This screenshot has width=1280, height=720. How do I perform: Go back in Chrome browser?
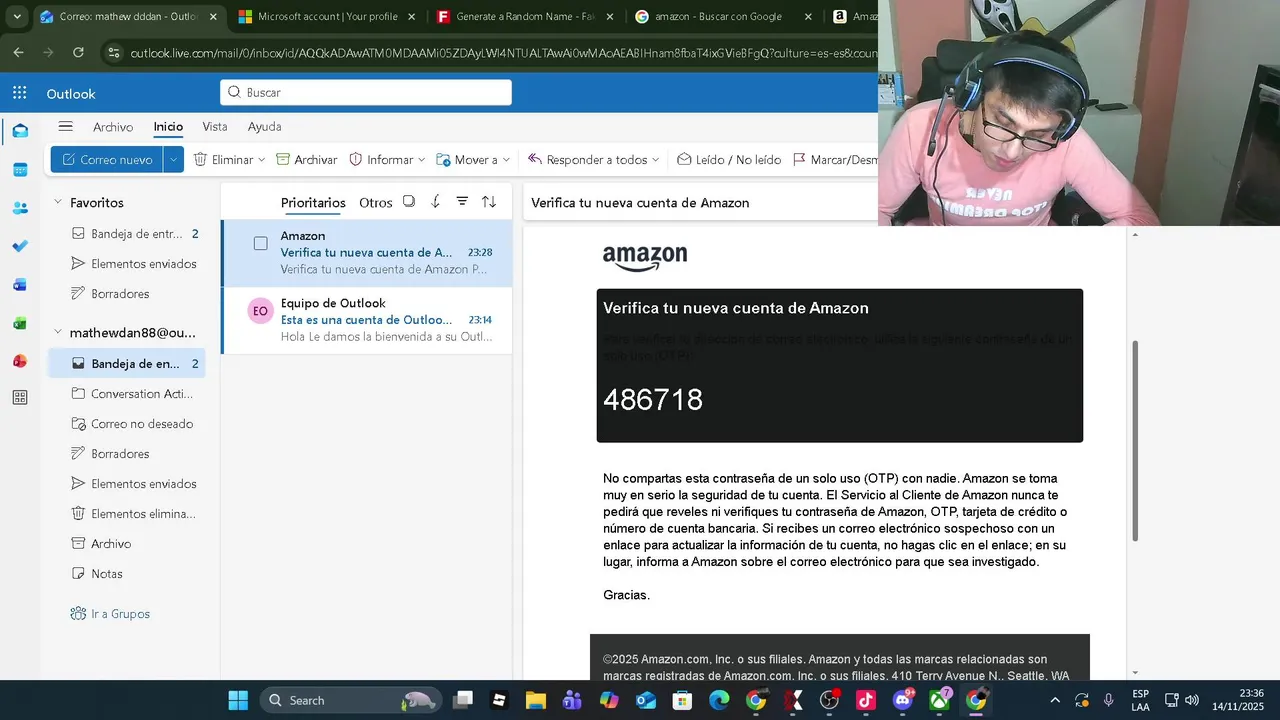(x=18, y=52)
